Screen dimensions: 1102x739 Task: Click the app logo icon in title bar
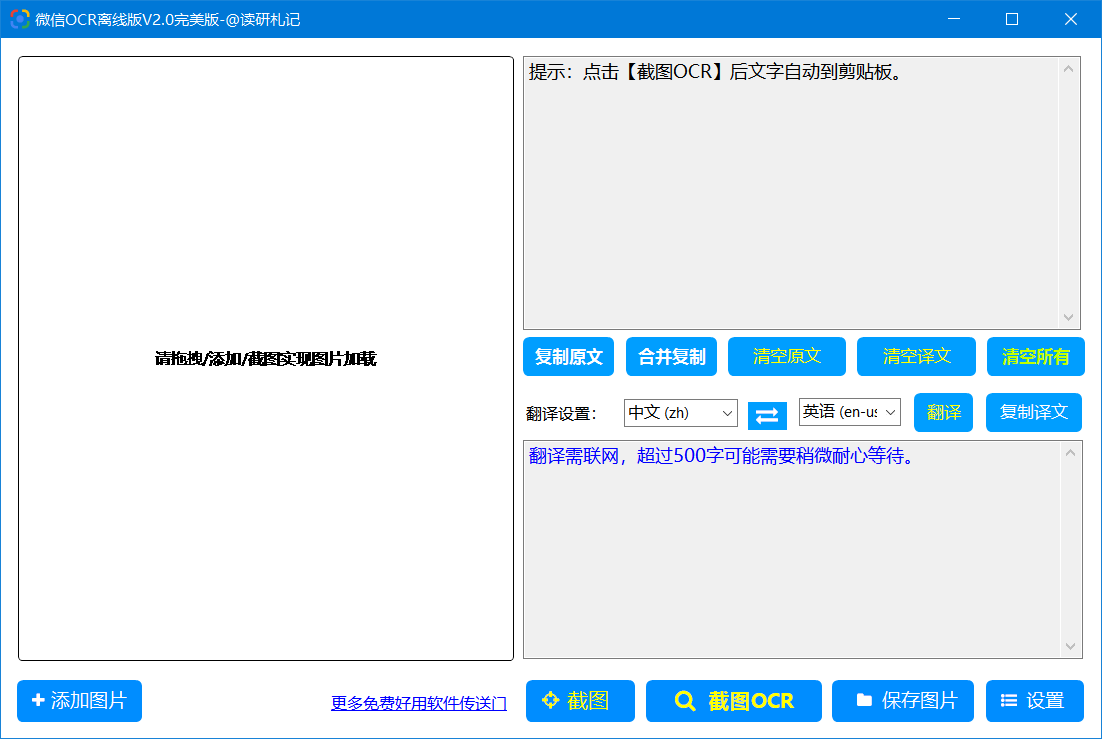[x=20, y=19]
